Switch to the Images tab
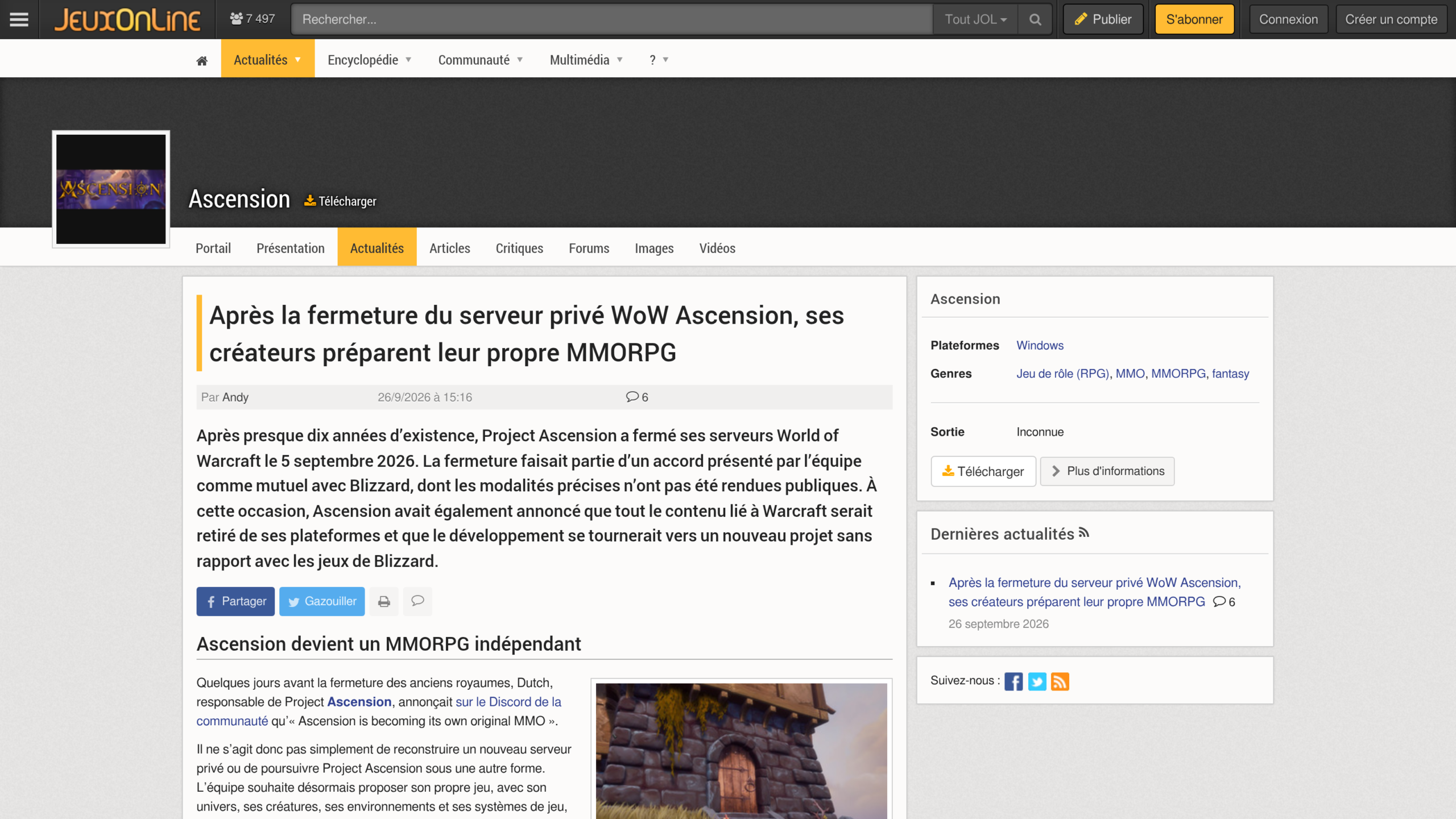Viewport: 1456px width, 819px height. click(x=654, y=249)
